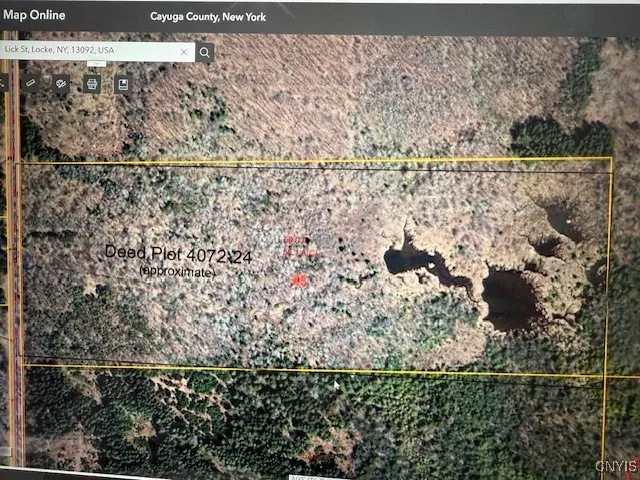Click the Deed Plot 4072x24 label
640x480 pixels.
(178, 256)
